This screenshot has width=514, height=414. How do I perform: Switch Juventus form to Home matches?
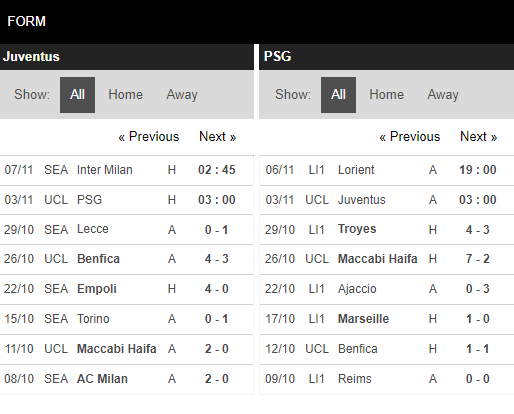click(125, 95)
